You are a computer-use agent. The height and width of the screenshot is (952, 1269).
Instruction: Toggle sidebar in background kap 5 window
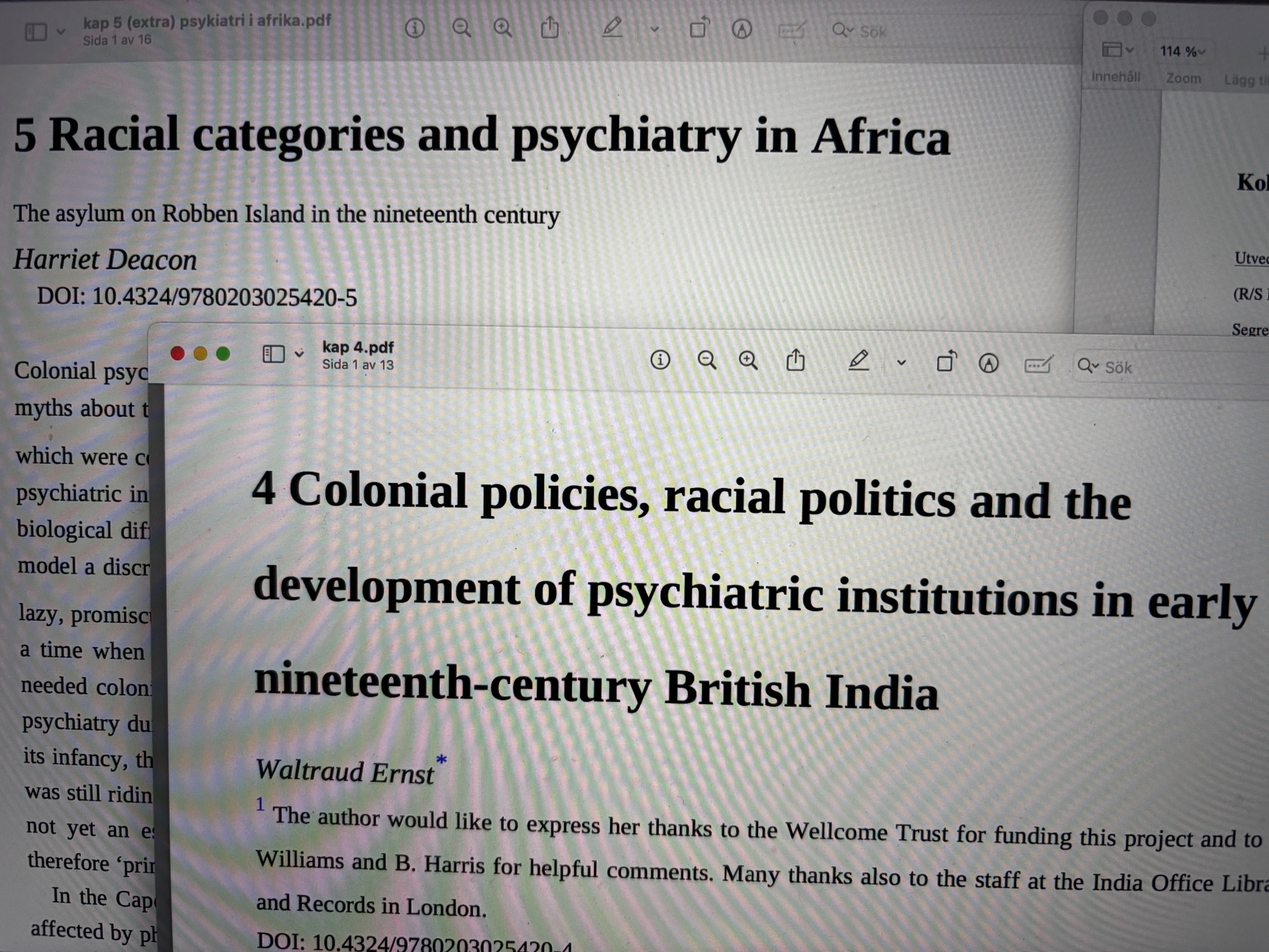click(36, 31)
